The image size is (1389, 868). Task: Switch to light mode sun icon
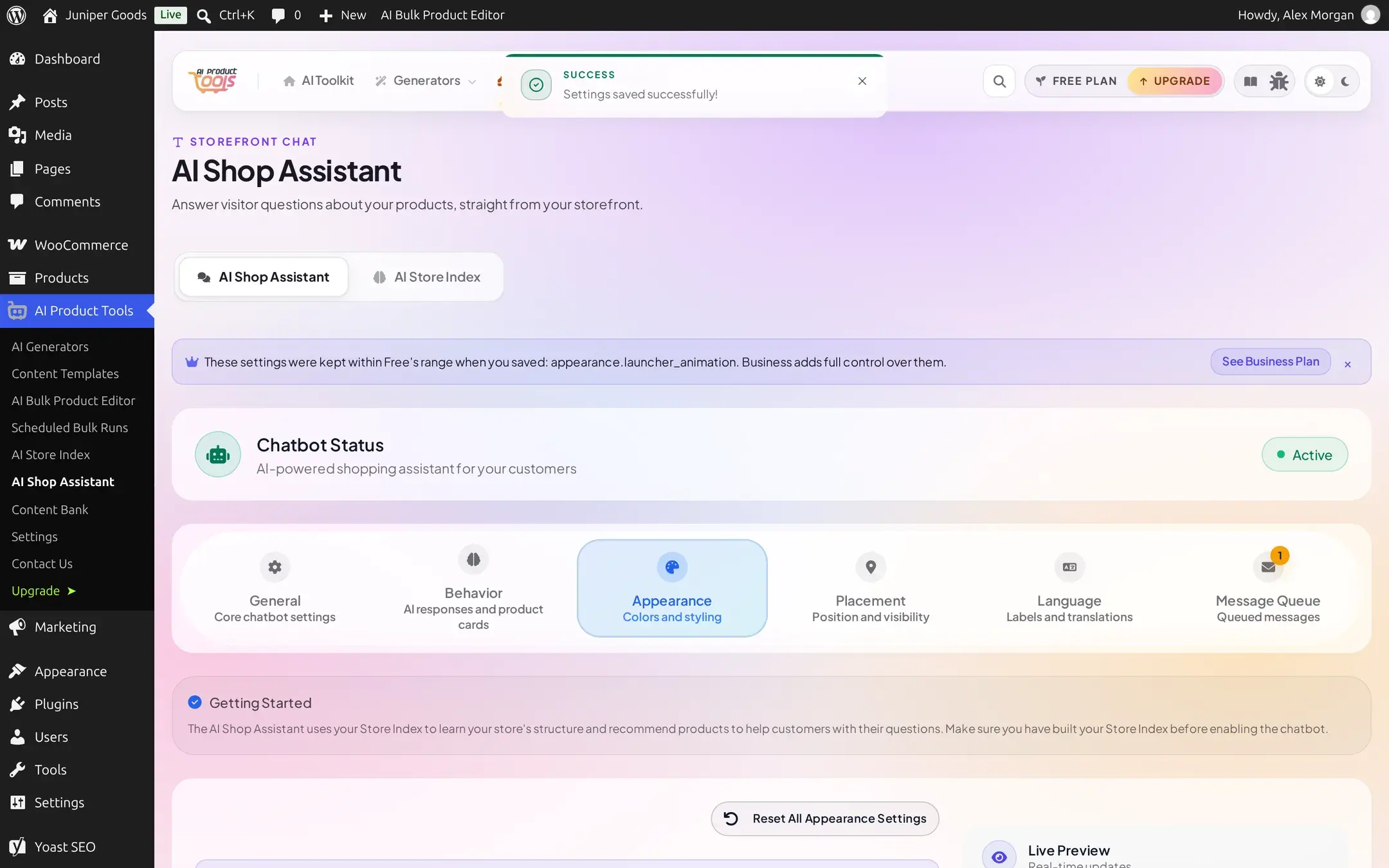(x=1320, y=81)
